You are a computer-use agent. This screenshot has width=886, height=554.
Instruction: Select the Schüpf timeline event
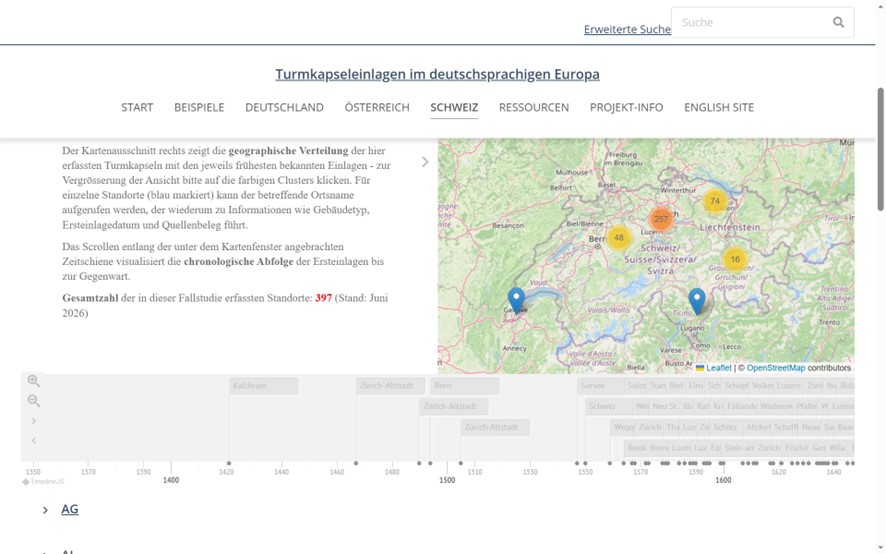[x=736, y=386]
